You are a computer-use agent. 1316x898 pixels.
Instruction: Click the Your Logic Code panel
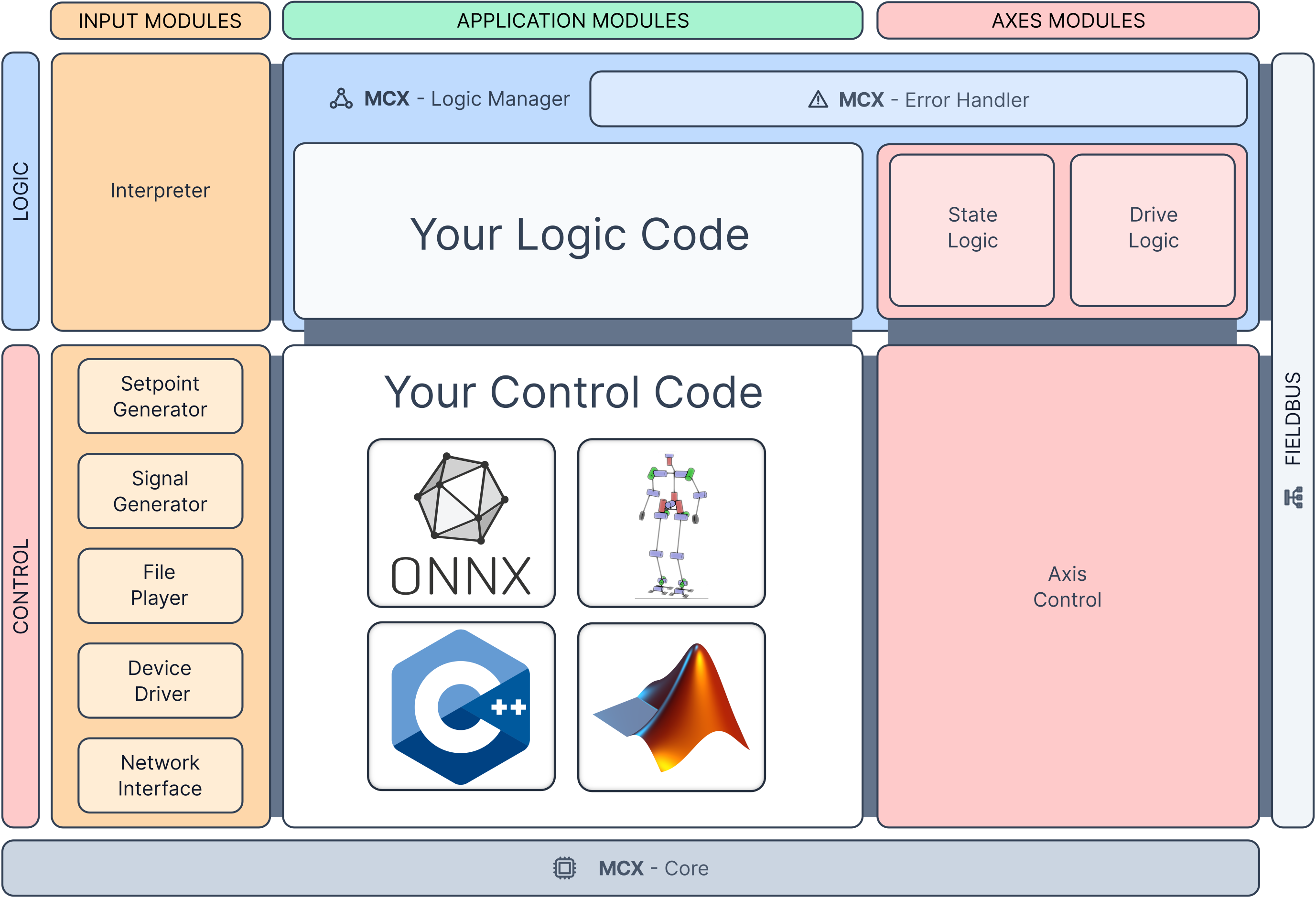578,232
